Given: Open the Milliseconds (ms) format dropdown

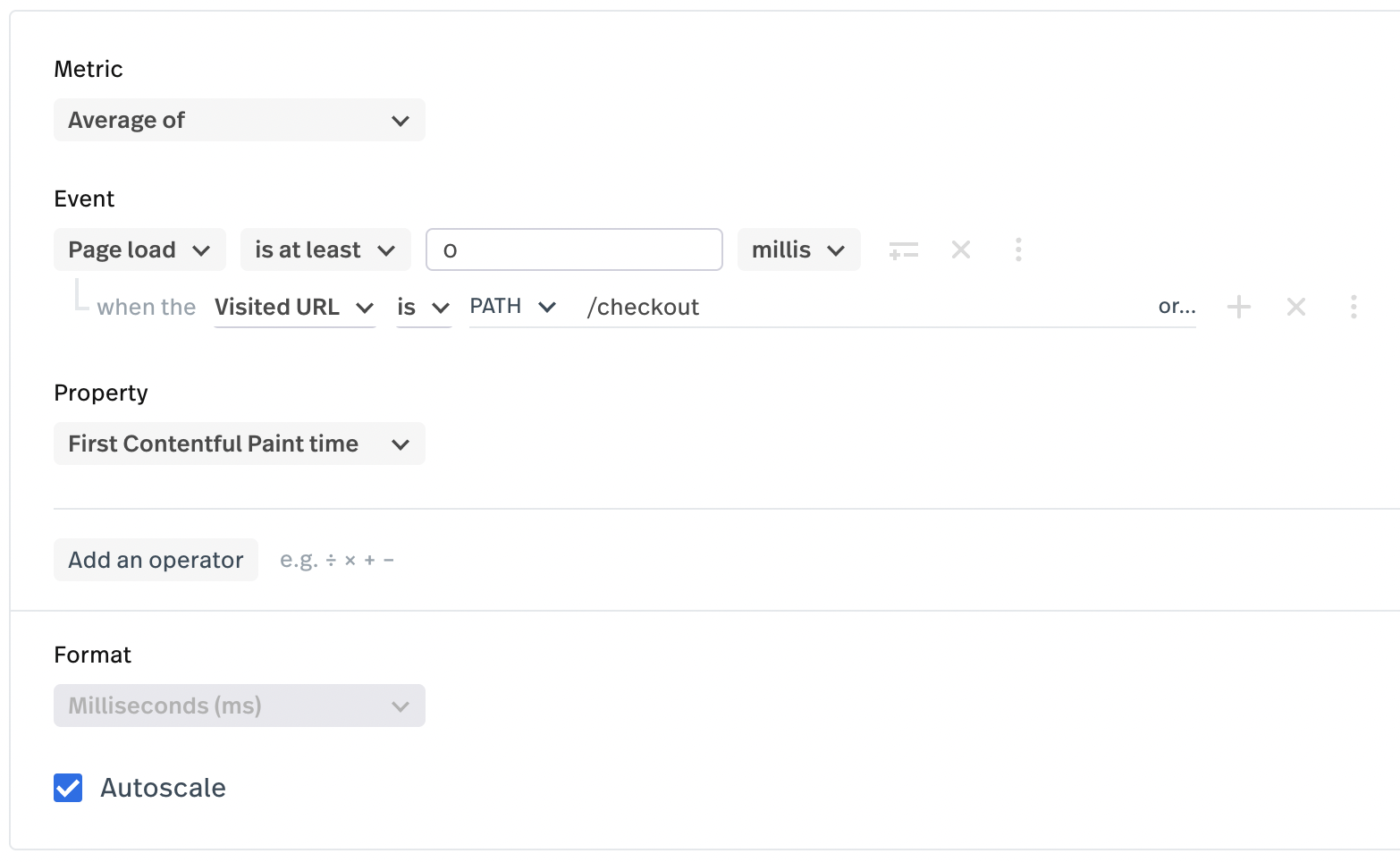Looking at the screenshot, I should pyautogui.click(x=239, y=706).
